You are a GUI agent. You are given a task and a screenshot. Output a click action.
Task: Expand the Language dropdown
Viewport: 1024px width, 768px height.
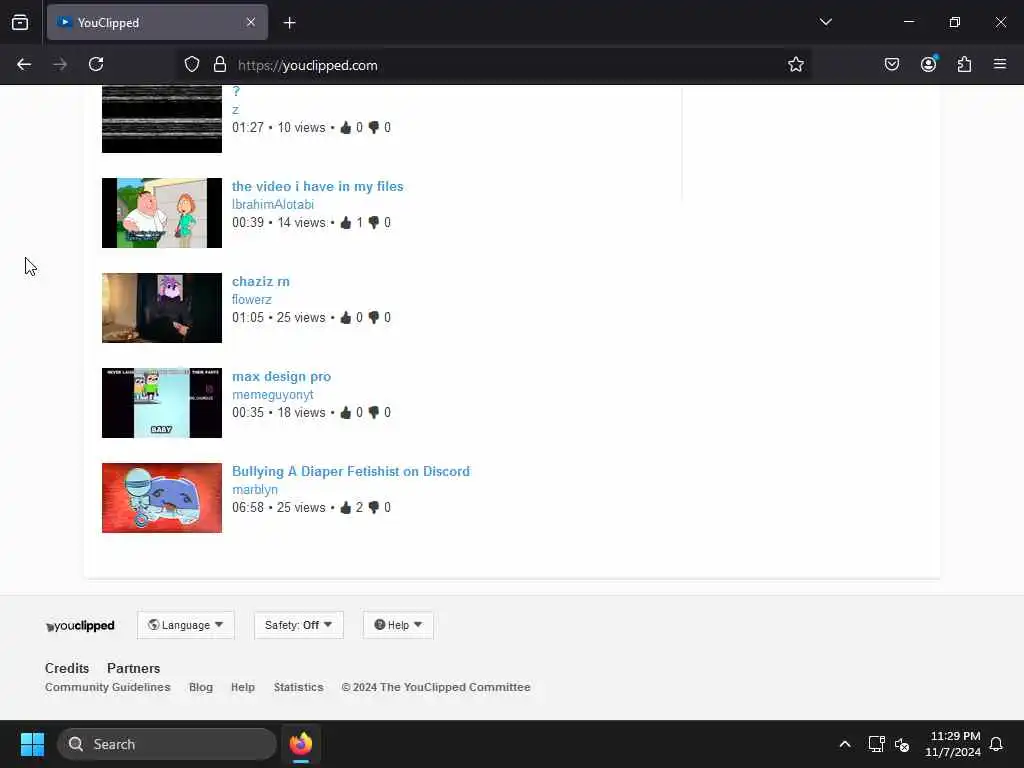[185, 625]
